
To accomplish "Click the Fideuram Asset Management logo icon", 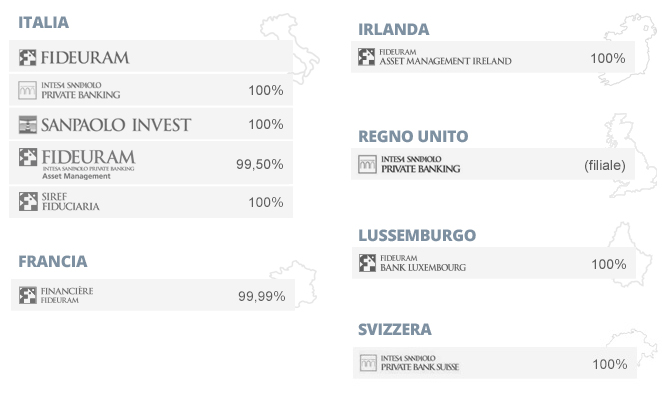I will (28, 157).
